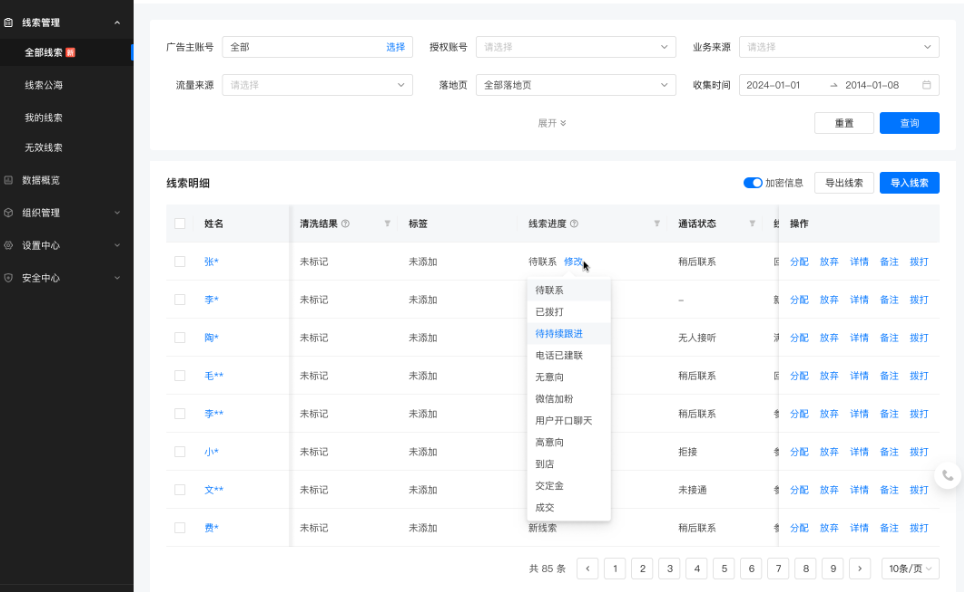
Task: Select 高意向 in progress menu
Action: [x=569, y=442]
